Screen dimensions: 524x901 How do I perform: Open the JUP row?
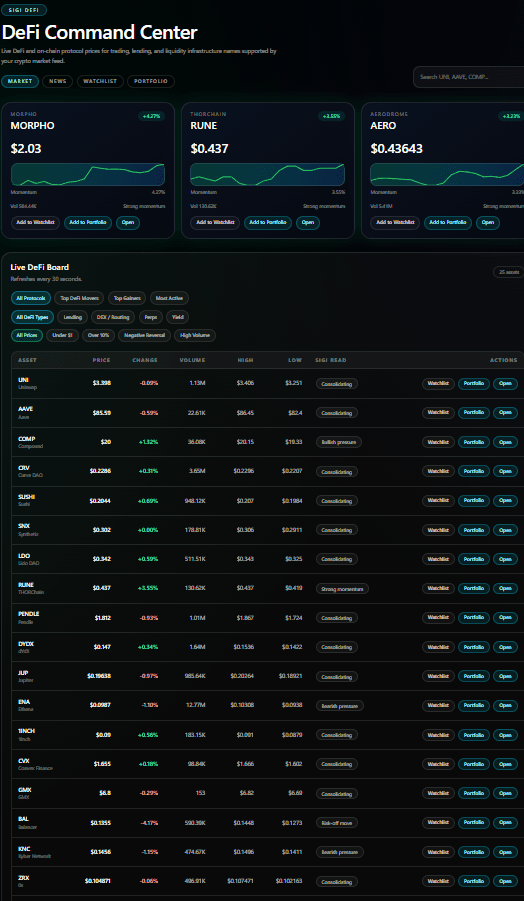coord(505,676)
